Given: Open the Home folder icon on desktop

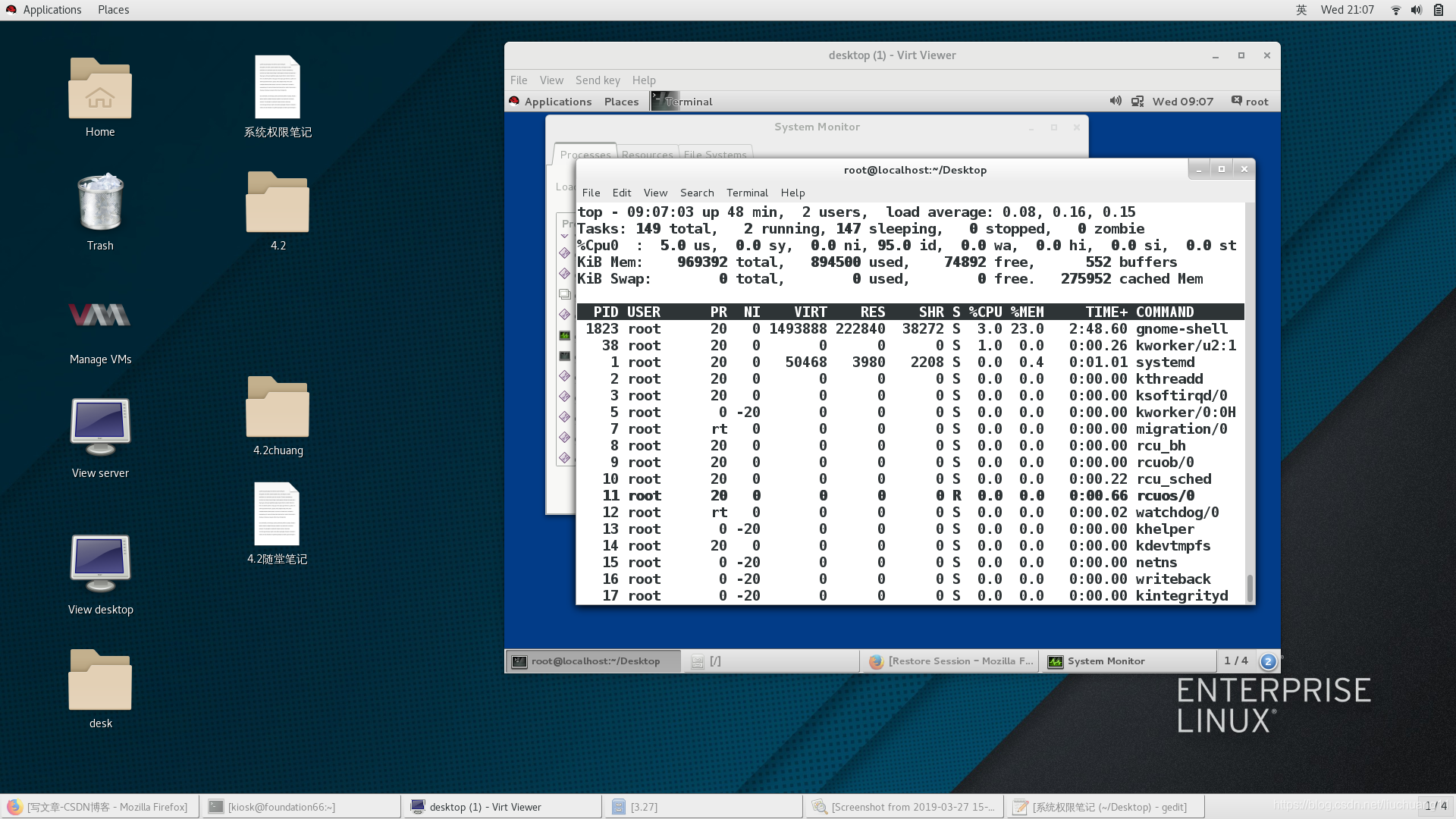Looking at the screenshot, I should click(x=100, y=88).
